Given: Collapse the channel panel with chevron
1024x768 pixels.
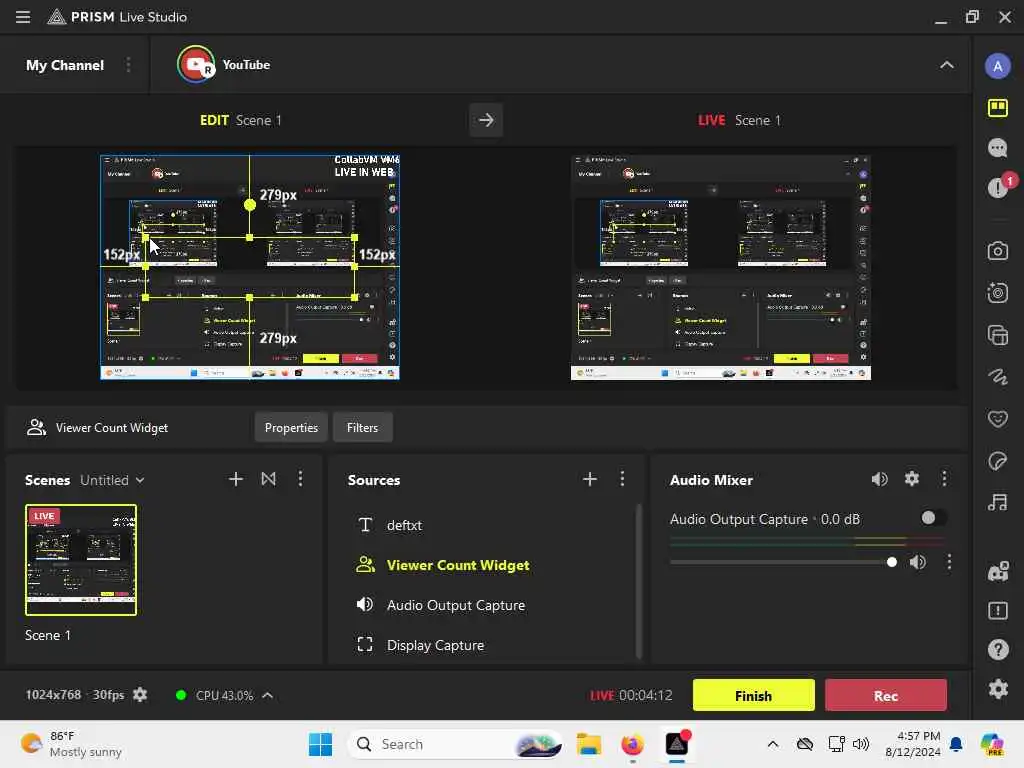Looking at the screenshot, I should click(946, 65).
